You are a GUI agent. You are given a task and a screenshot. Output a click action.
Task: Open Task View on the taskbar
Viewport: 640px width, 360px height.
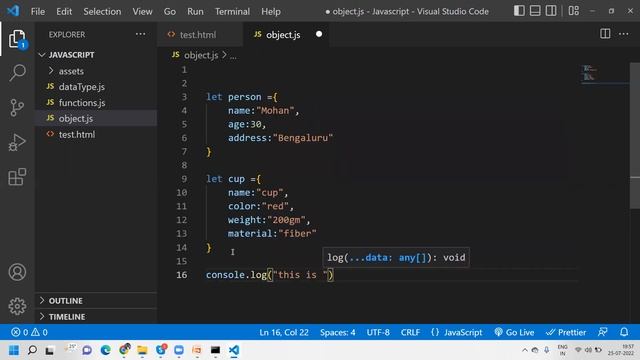click(x=50, y=351)
